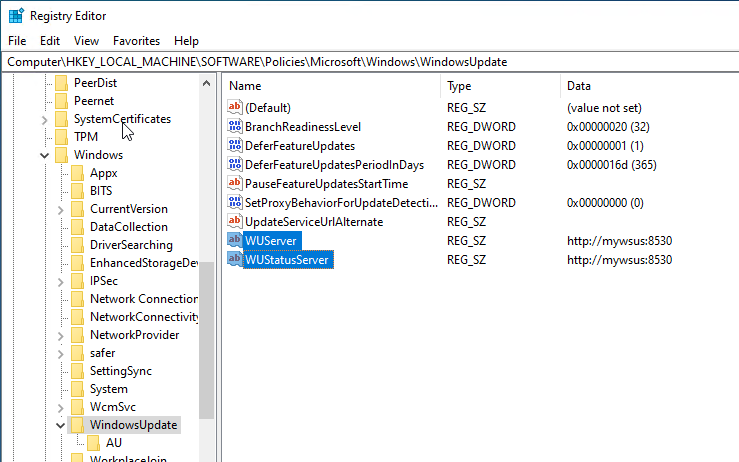Click the WUServer http://mywsus:8530 data cell
This screenshot has height=462, width=739.
619,241
